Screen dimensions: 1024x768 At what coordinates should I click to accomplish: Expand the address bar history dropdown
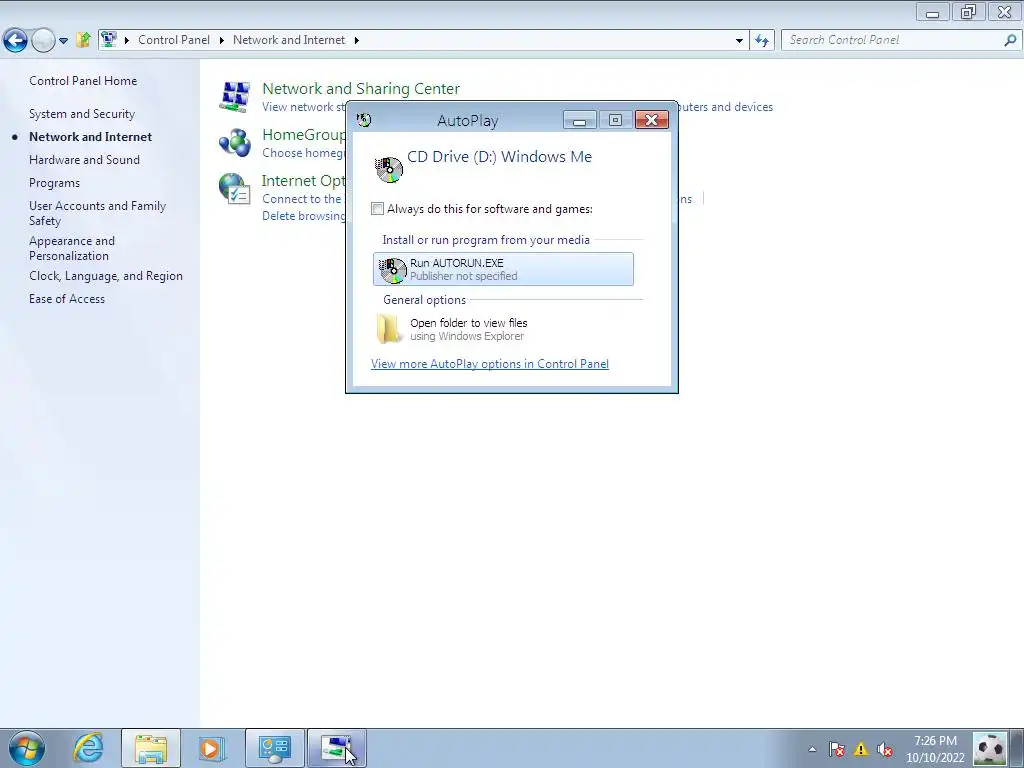(x=739, y=40)
